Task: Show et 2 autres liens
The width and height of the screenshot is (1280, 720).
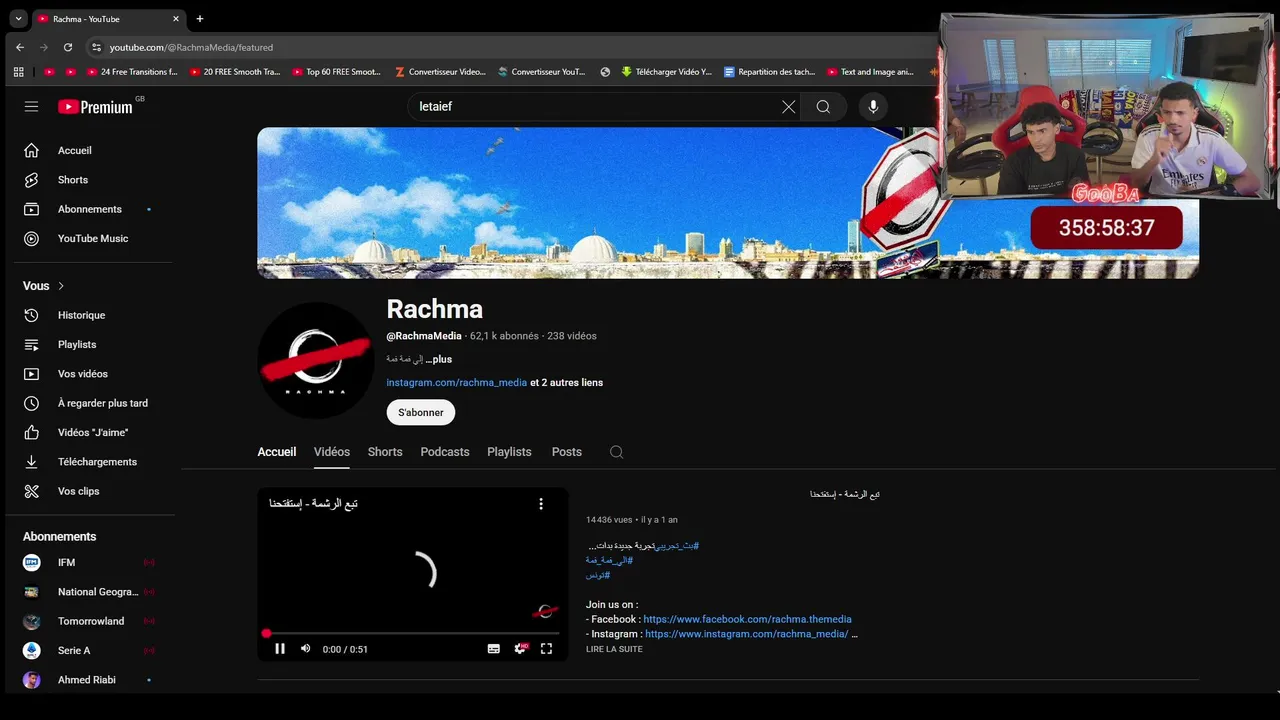Action: pyautogui.click(x=566, y=383)
